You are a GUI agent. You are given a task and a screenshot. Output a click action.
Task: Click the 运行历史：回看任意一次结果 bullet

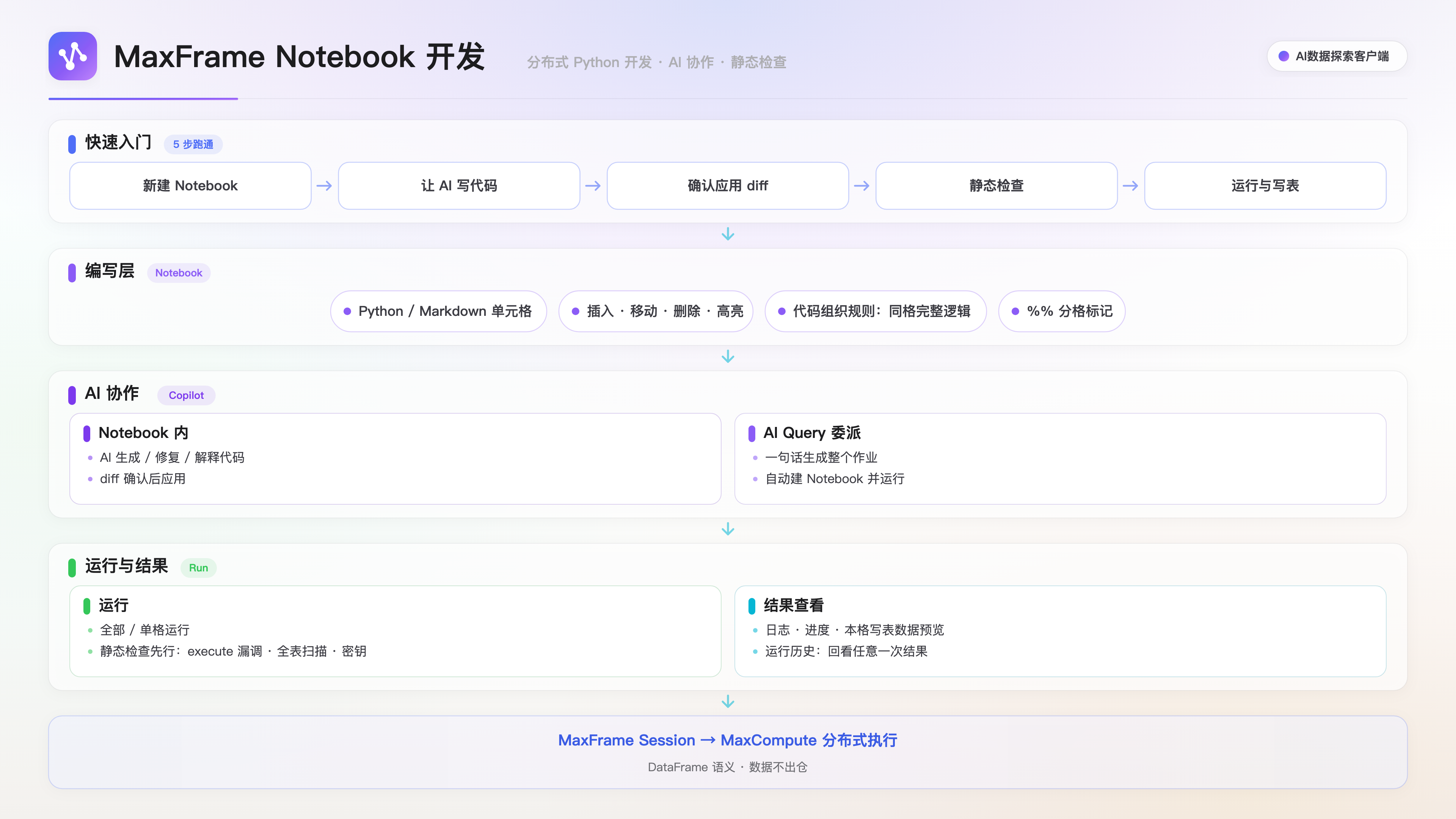tap(846, 652)
